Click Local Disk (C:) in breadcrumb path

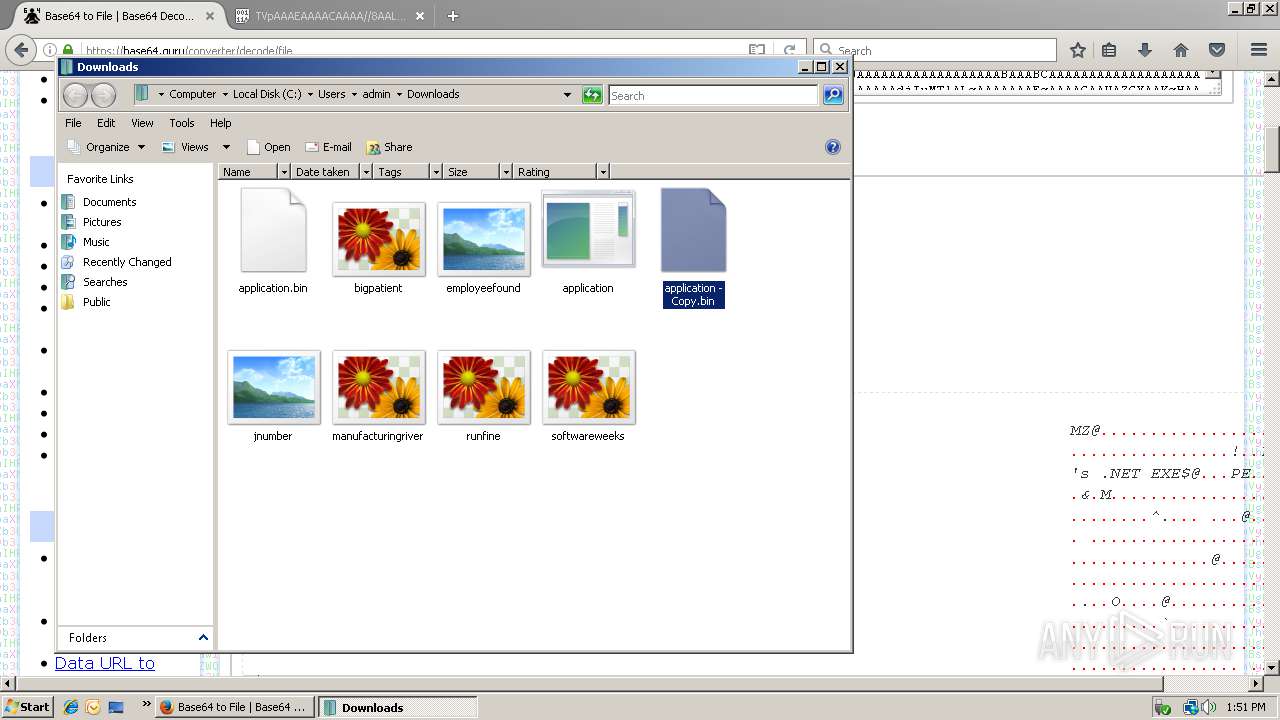point(267,94)
